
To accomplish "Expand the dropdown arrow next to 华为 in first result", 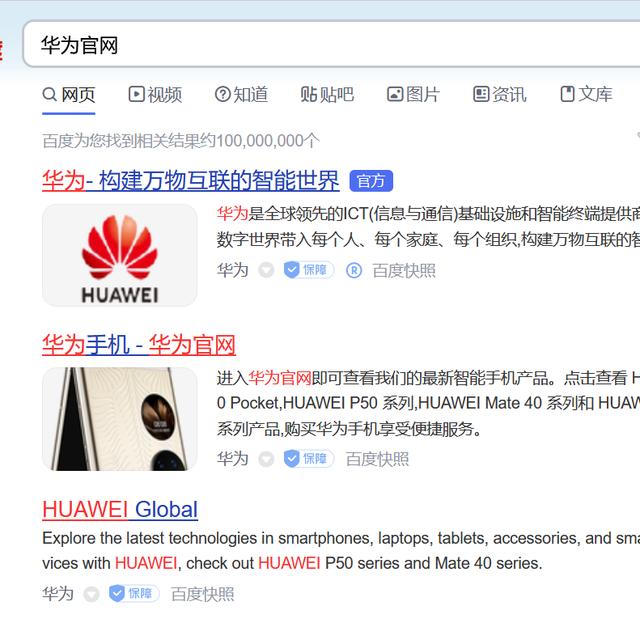I will 266,270.
